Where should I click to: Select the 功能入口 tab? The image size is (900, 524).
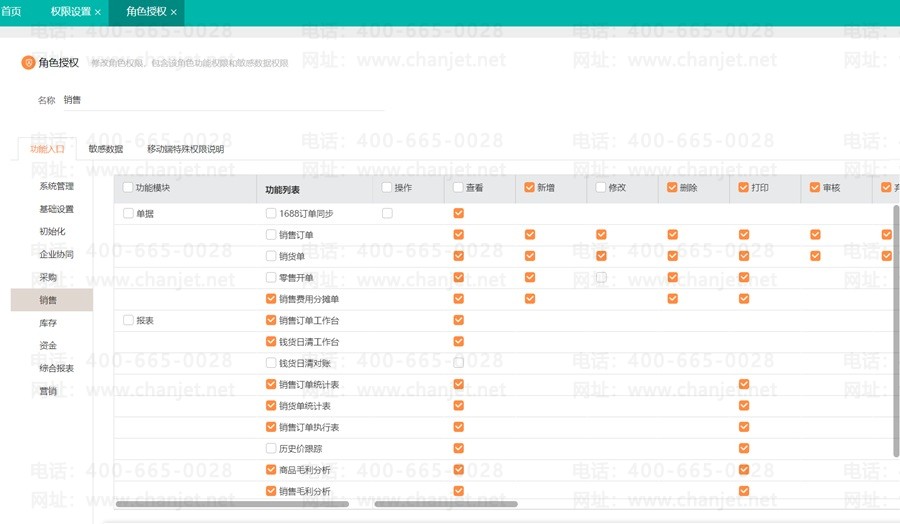pos(47,149)
